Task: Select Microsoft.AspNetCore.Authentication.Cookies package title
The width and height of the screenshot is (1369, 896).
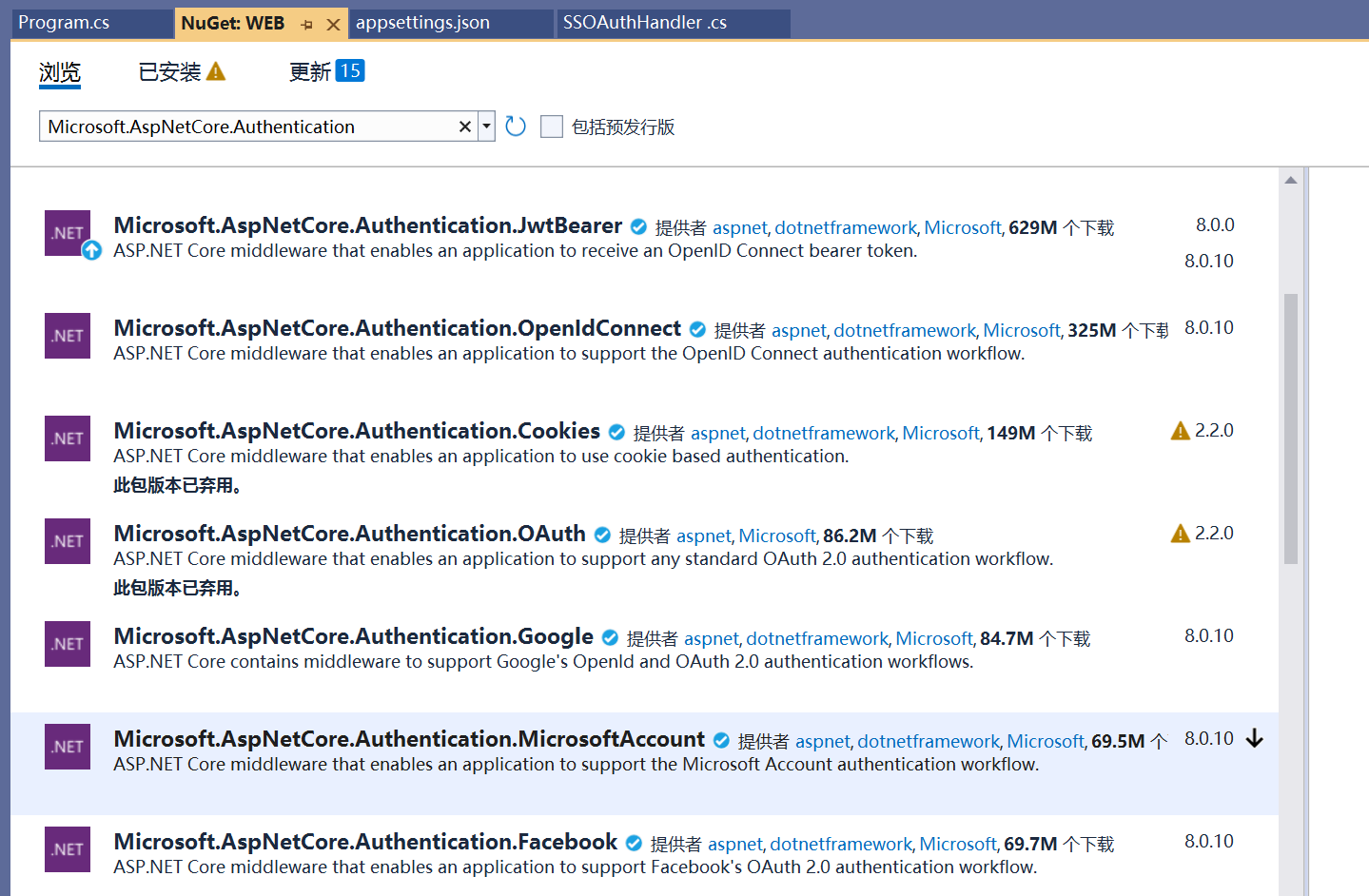Action: tap(357, 431)
